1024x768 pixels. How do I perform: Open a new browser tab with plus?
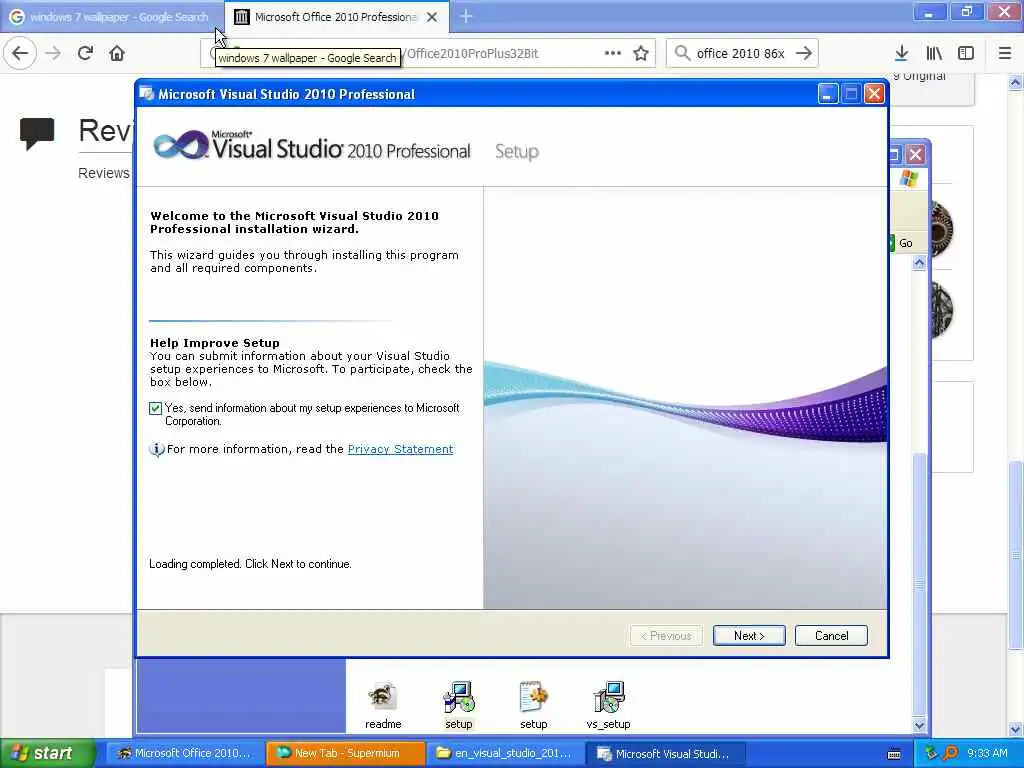466,16
